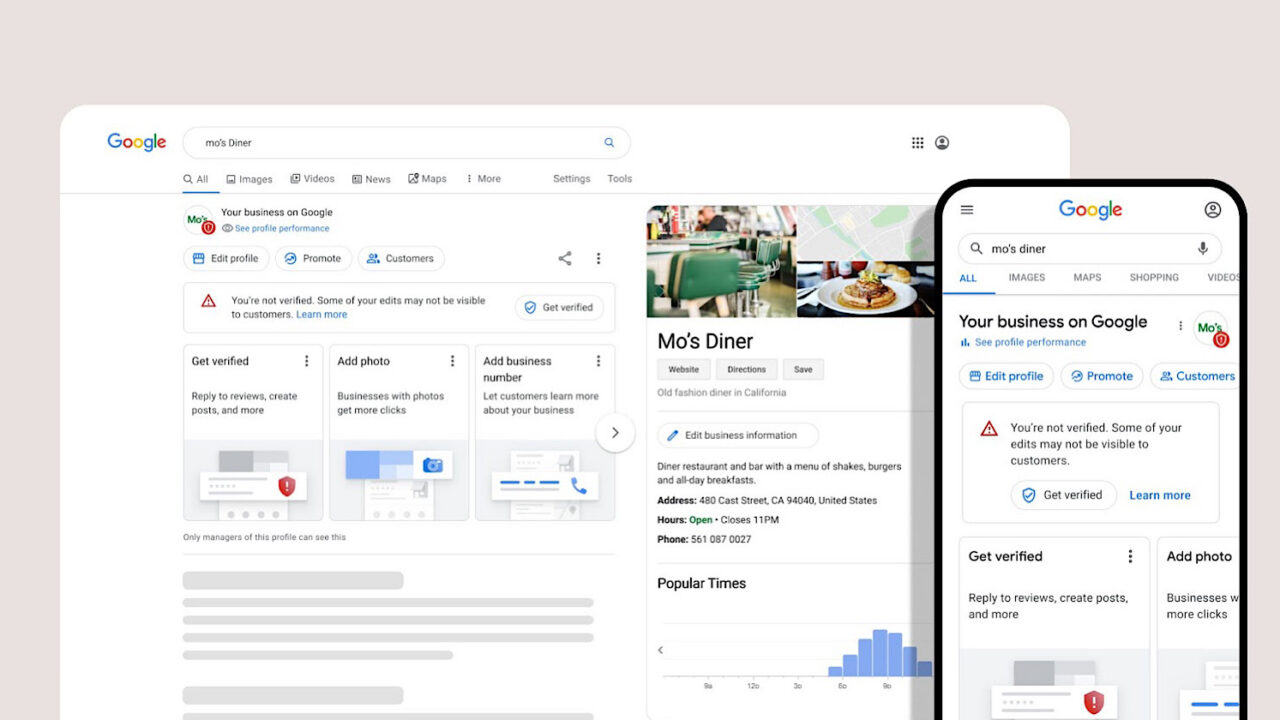Open the three-dot overflow menu beside share

coord(598,258)
